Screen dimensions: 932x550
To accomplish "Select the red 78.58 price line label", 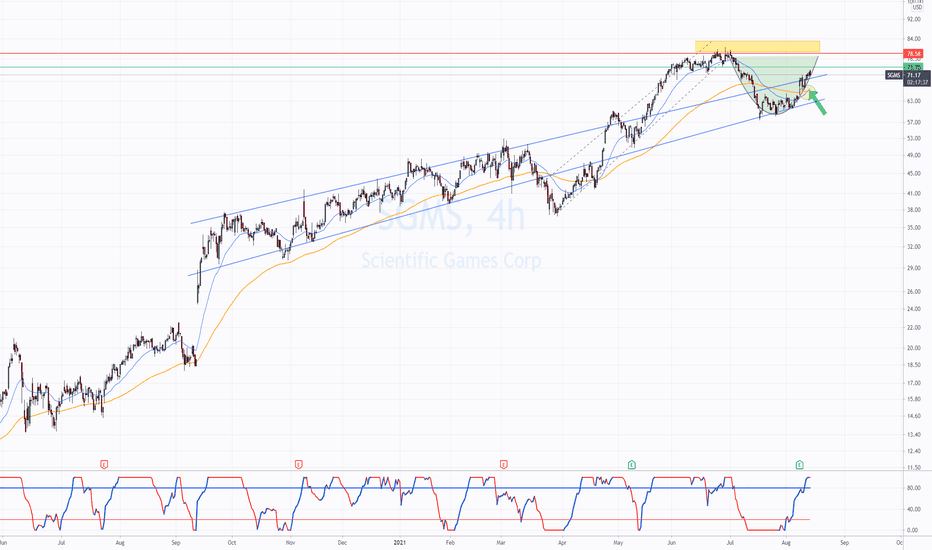I will 914,54.
